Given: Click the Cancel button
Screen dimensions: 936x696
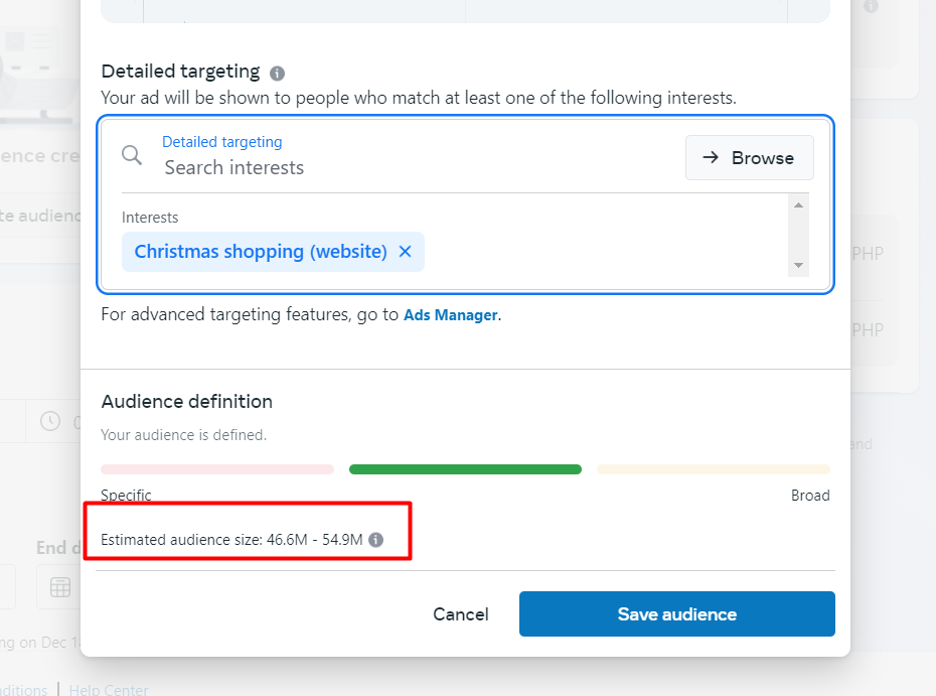Looking at the screenshot, I should 460,614.
